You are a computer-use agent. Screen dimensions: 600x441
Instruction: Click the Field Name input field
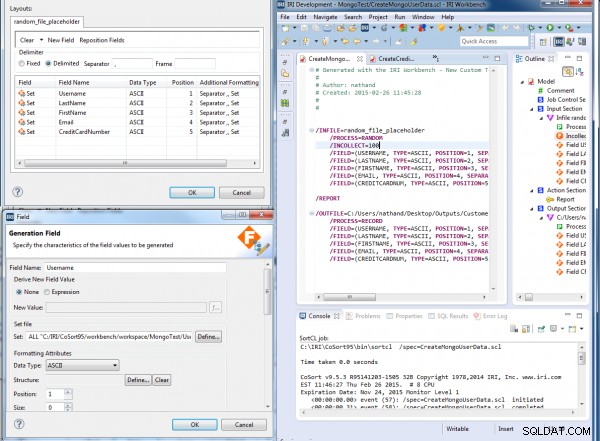[x=135, y=268]
